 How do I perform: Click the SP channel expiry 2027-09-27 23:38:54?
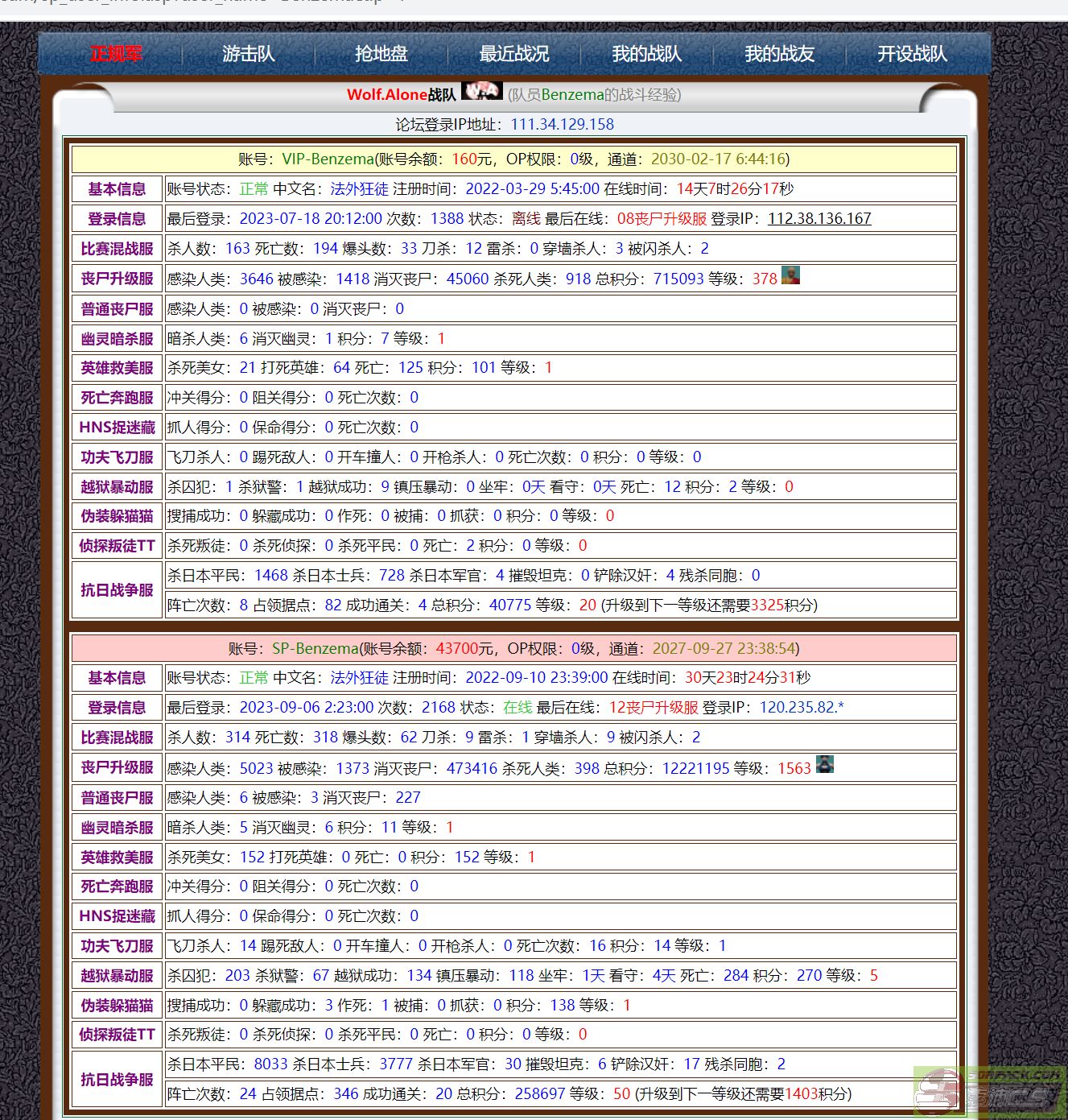[x=724, y=648]
